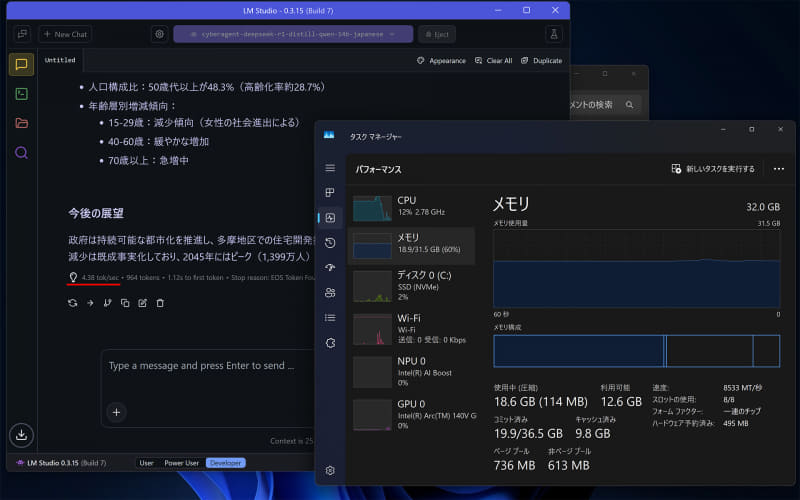Open Task Manager settings gear
Screen dimensions: 800x500
pyautogui.click(x=330, y=470)
